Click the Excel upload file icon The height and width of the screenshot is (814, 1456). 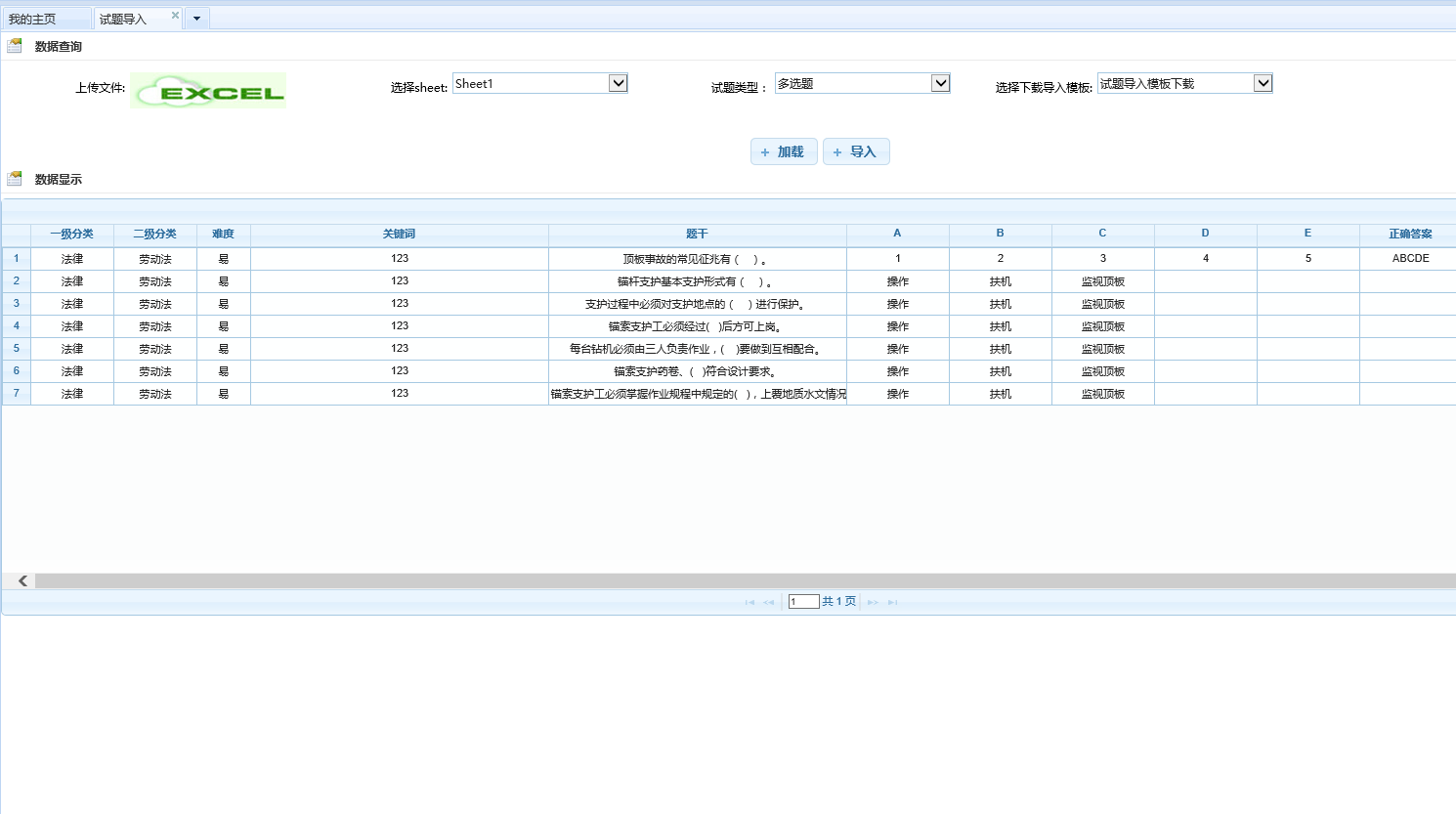click(208, 91)
